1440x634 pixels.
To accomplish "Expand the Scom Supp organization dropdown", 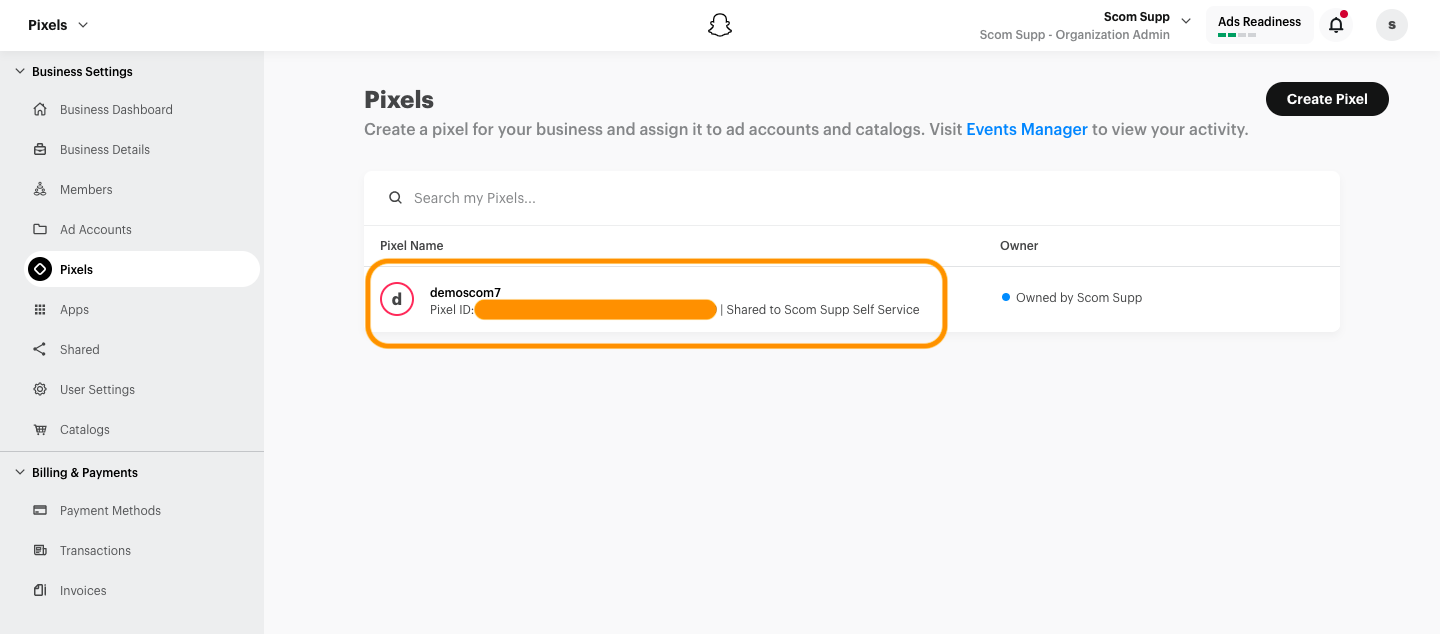I will click(1186, 20).
